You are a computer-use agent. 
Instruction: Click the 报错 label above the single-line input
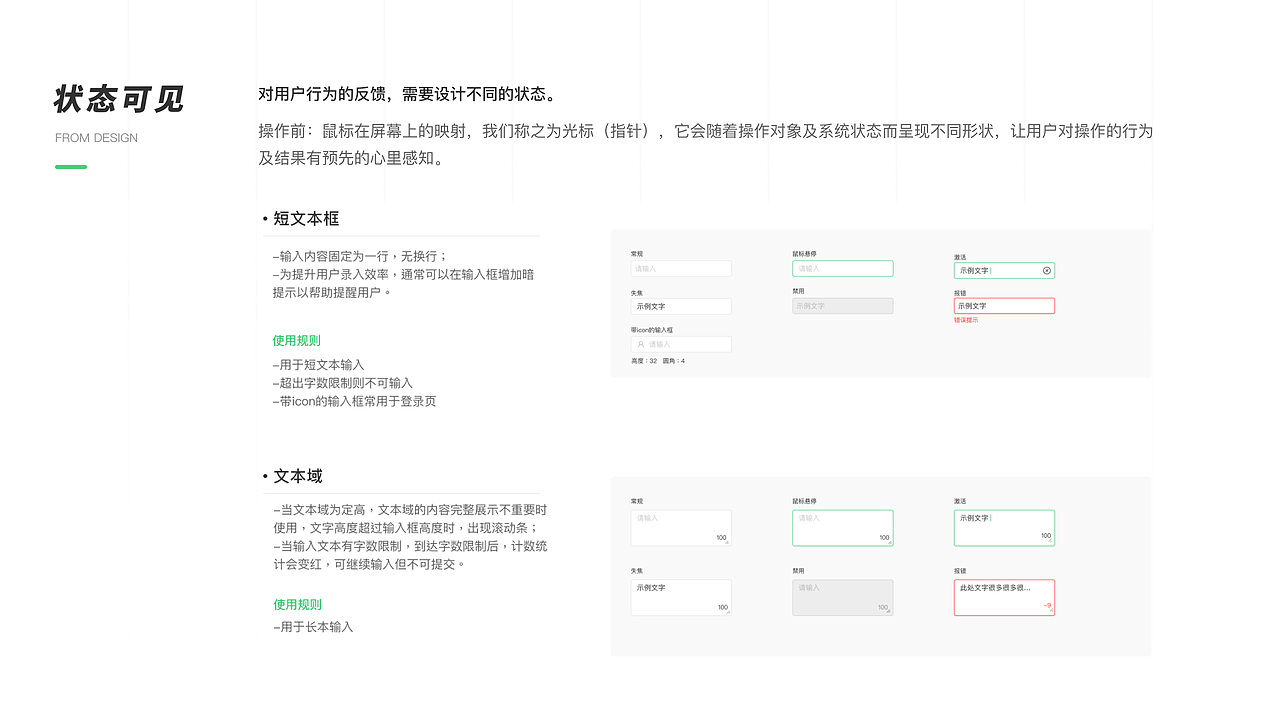click(x=960, y=293)
